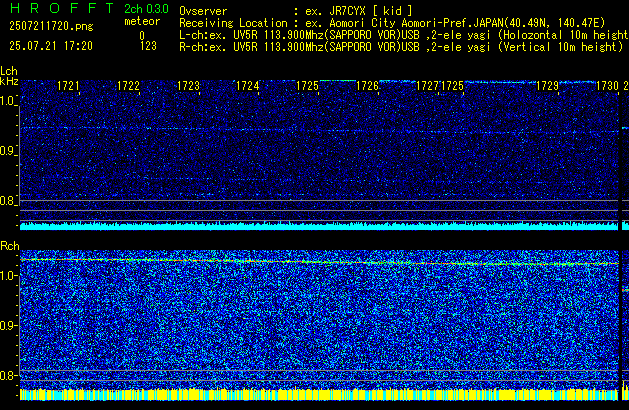Click the L-ch antenna description line
This screenshot has height=410, width=629.
(x=404, y=35)
